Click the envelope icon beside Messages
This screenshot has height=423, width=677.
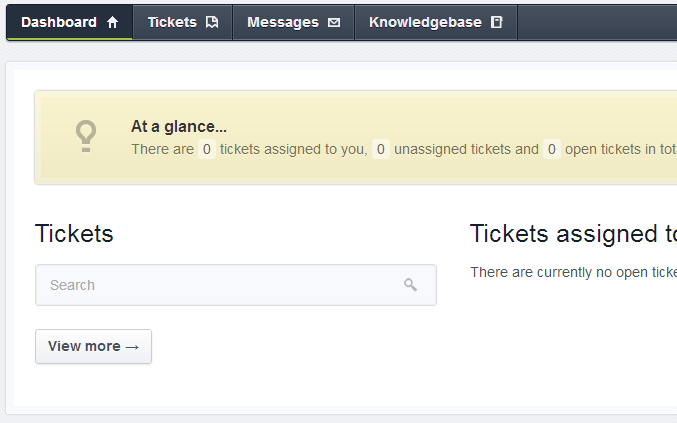tap(334, 22)
